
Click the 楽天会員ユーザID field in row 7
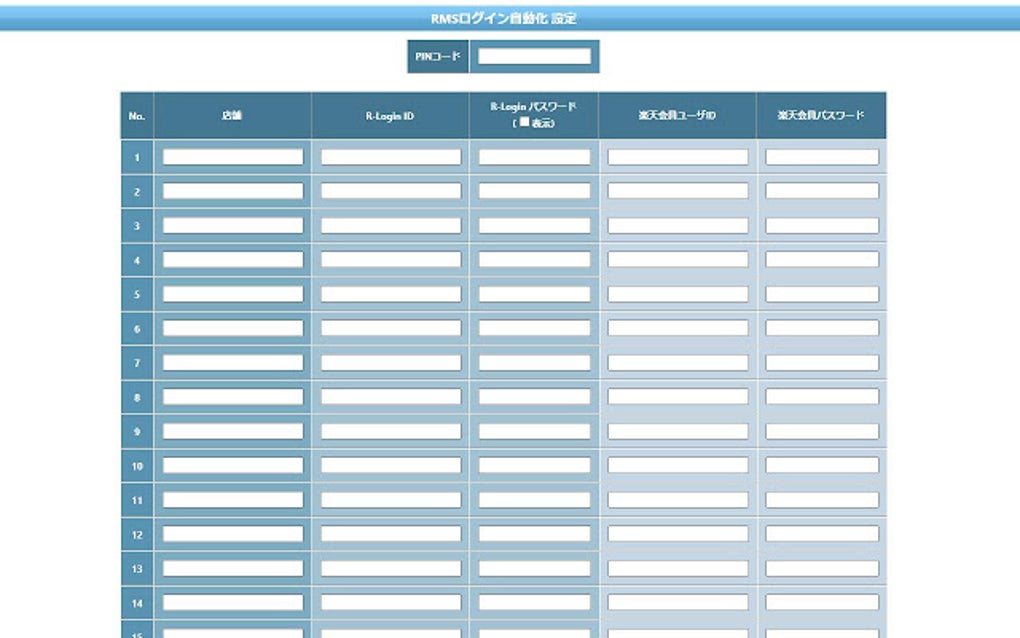tap(678, 363)
